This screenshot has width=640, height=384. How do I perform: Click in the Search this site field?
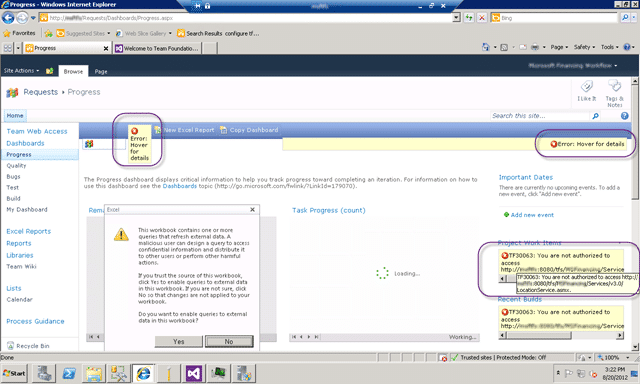coord(541,116)
